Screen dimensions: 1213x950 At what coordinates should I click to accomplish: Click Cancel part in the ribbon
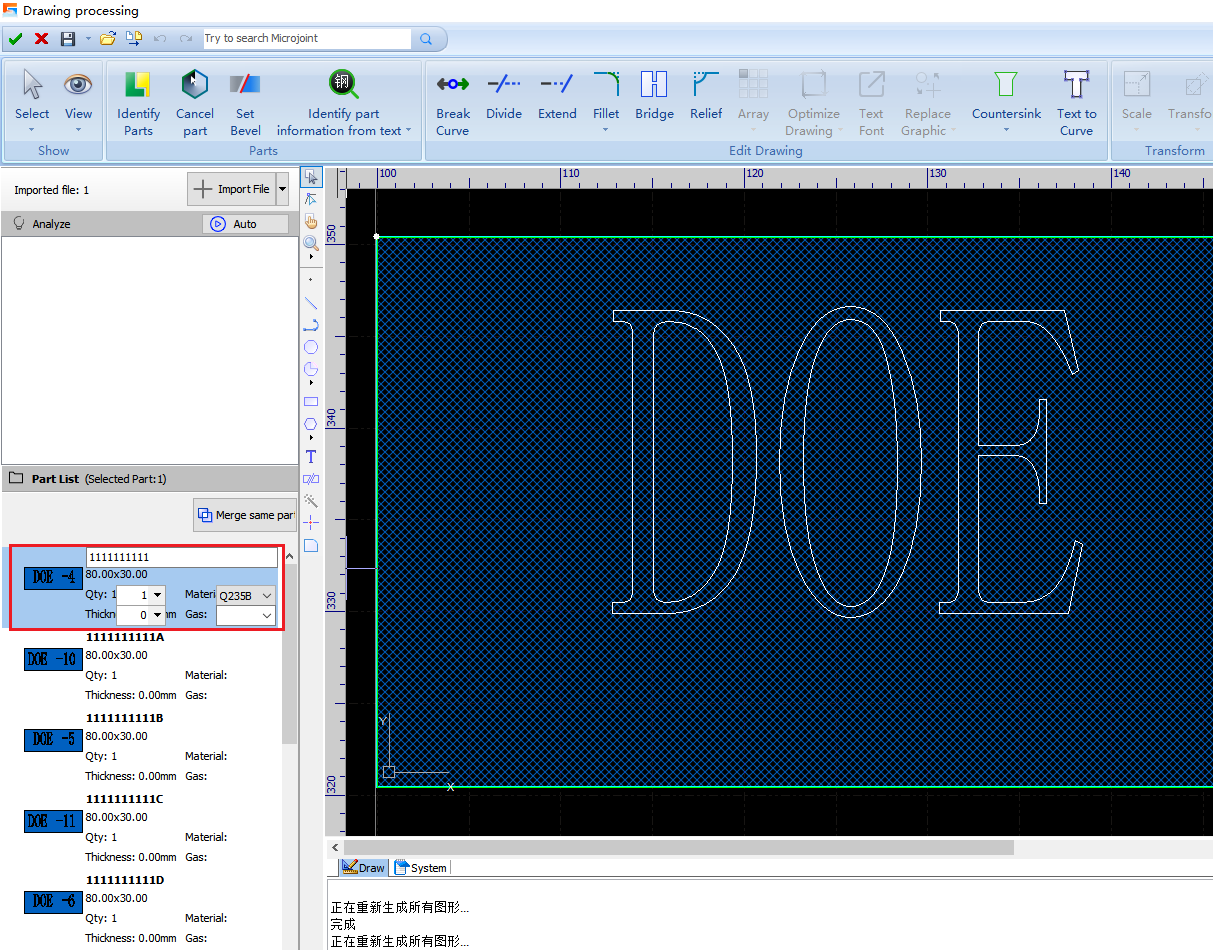click(195, 102)
